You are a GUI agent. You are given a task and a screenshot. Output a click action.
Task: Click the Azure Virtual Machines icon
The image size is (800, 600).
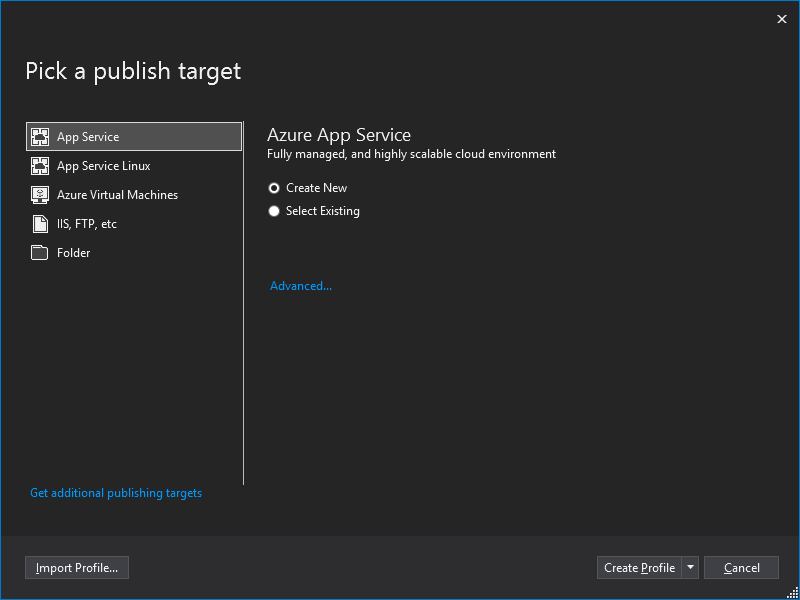(40, 195)
